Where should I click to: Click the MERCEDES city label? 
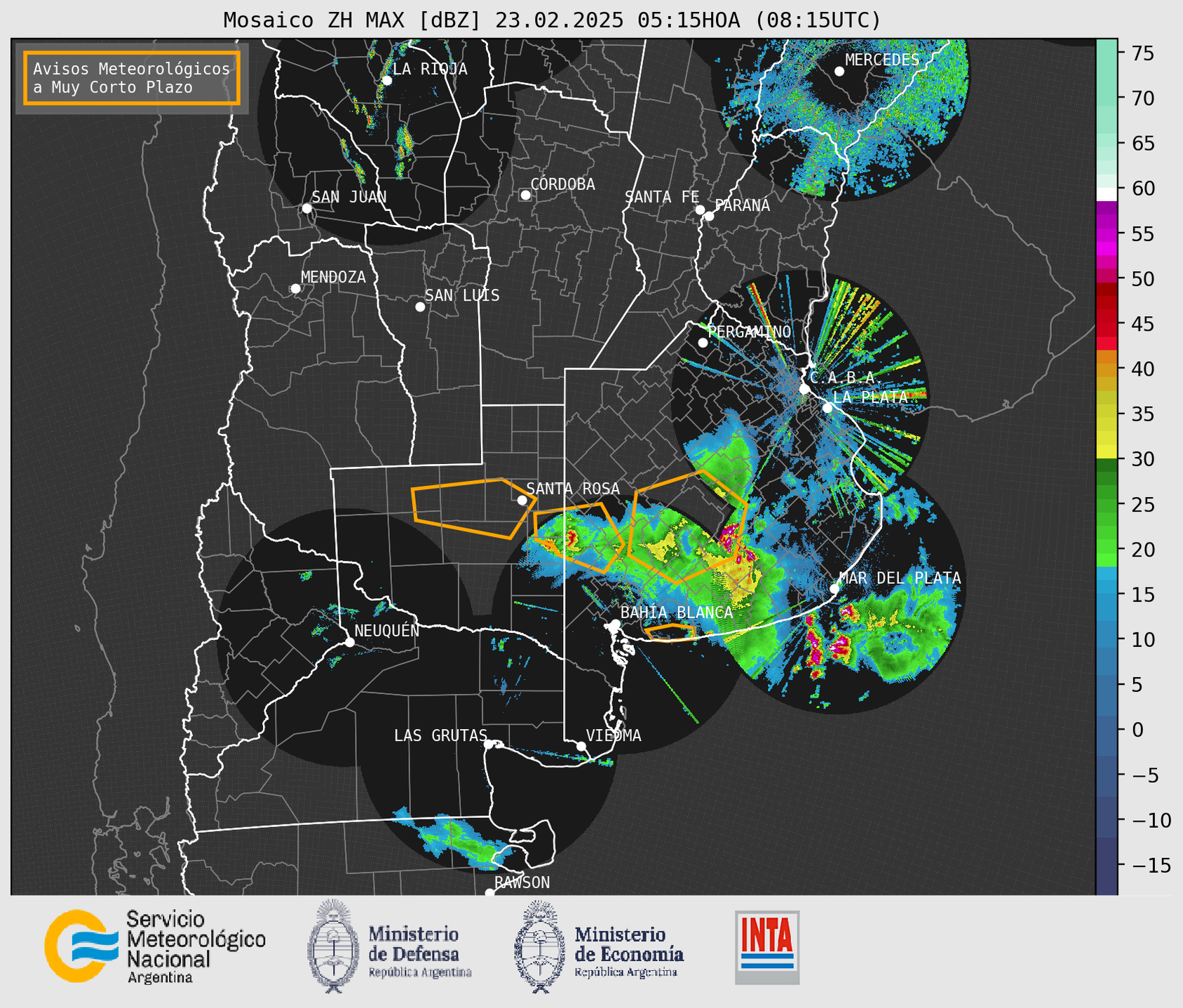pos(881,60)
